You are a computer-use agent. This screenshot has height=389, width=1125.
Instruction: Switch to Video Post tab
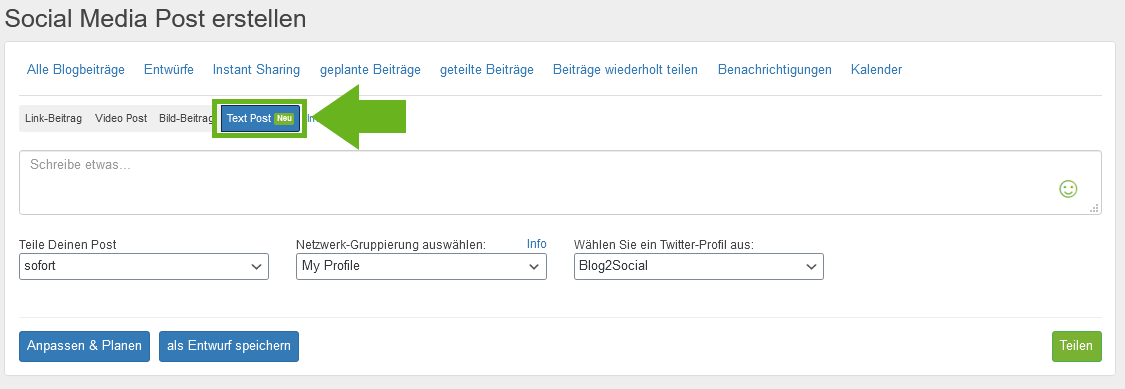point(121,118)
